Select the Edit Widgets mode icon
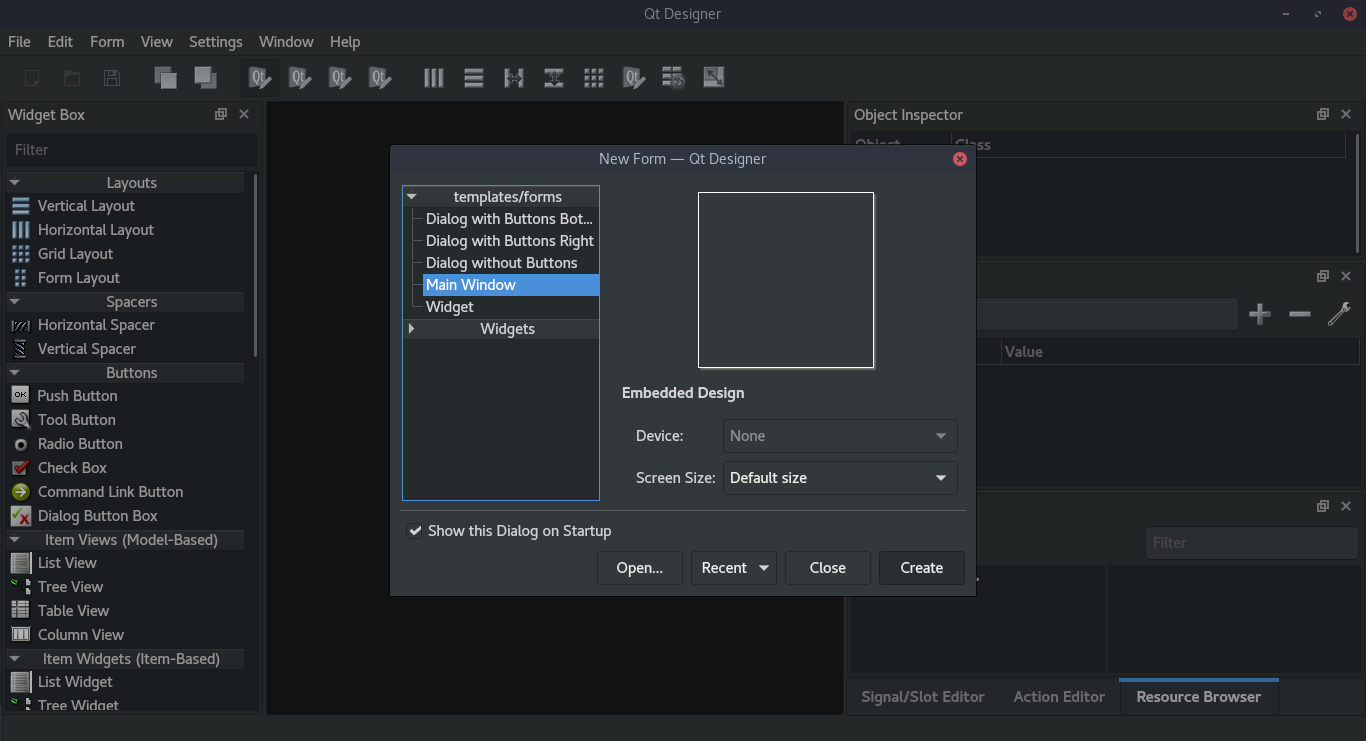The height and width of the screenshot is (741, 1366). tap(259, 77)
